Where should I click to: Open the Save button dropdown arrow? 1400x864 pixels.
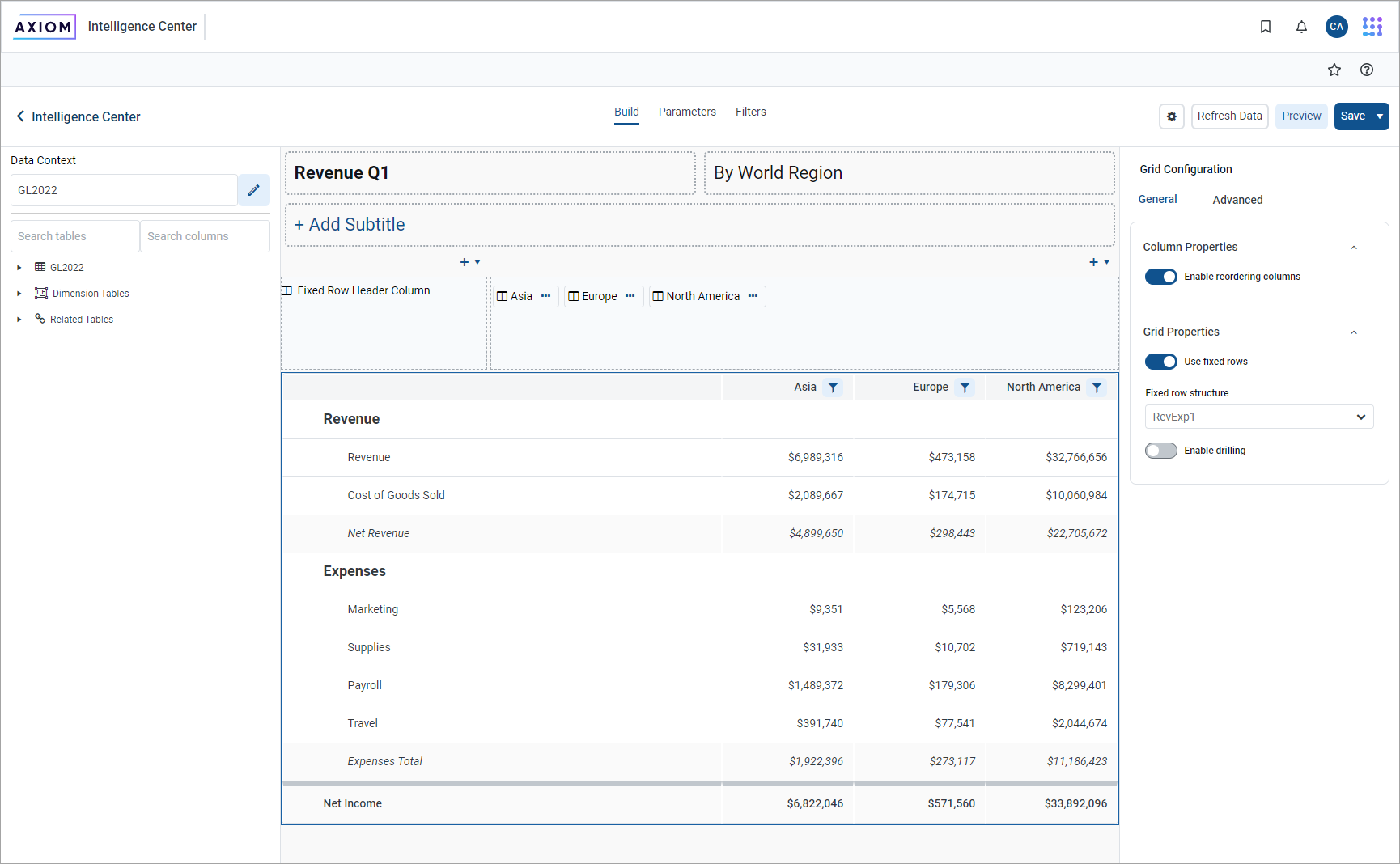pyautogui.click(x=1378, y=116)
